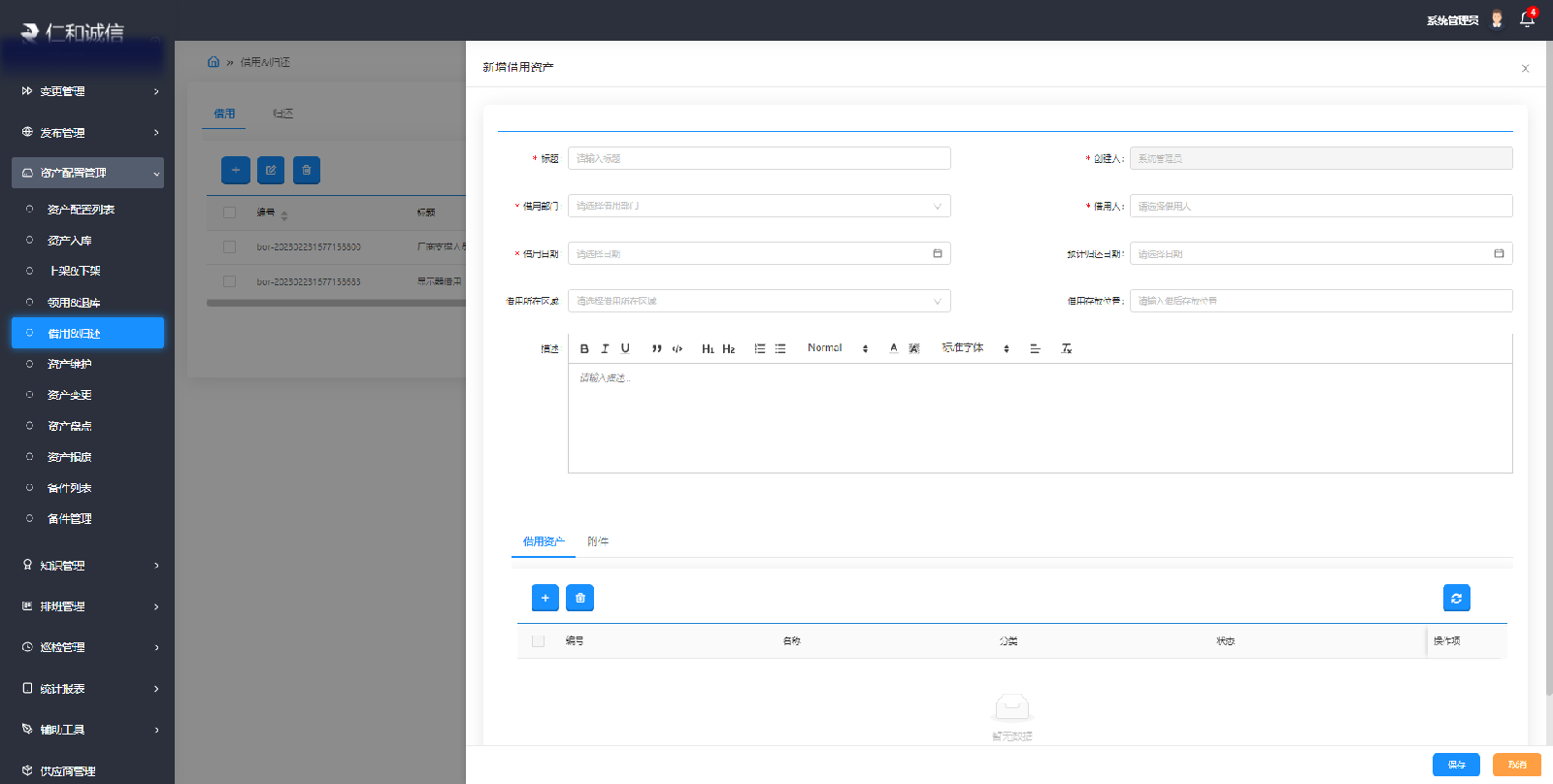Screen dimensions: 1553x784
Task: Click the drawer's vertical scrollbar
Action: click(x=1549, y=369)
